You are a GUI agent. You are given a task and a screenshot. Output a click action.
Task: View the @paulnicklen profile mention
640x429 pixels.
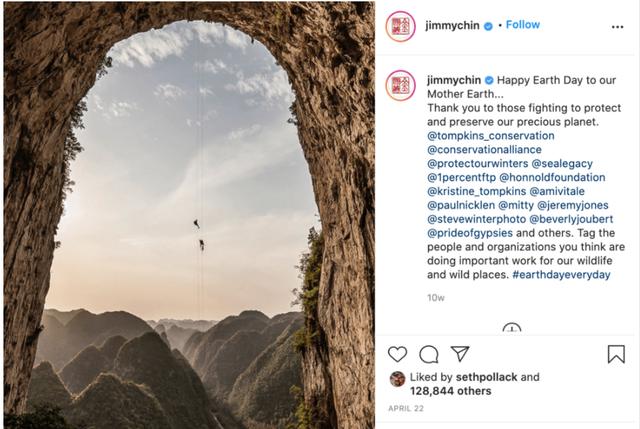461,205
